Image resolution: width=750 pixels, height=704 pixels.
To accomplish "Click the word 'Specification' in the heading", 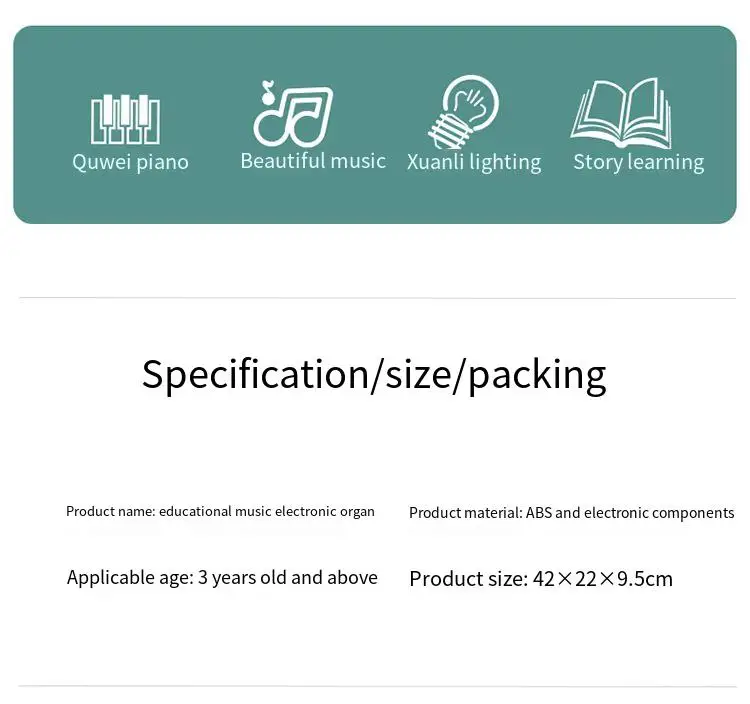I will coord(255,374).
